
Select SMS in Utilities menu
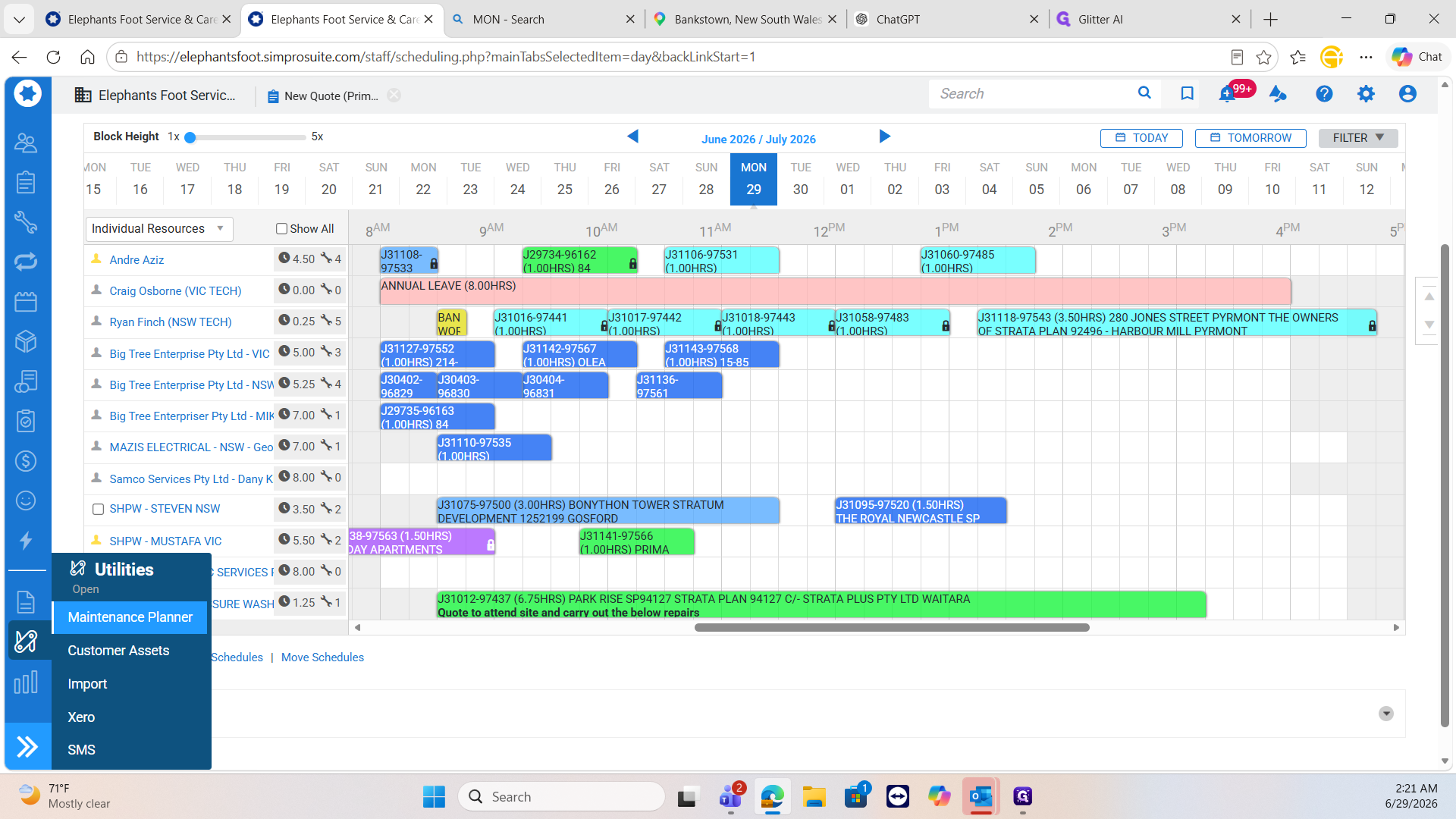(x=81, y=750)
